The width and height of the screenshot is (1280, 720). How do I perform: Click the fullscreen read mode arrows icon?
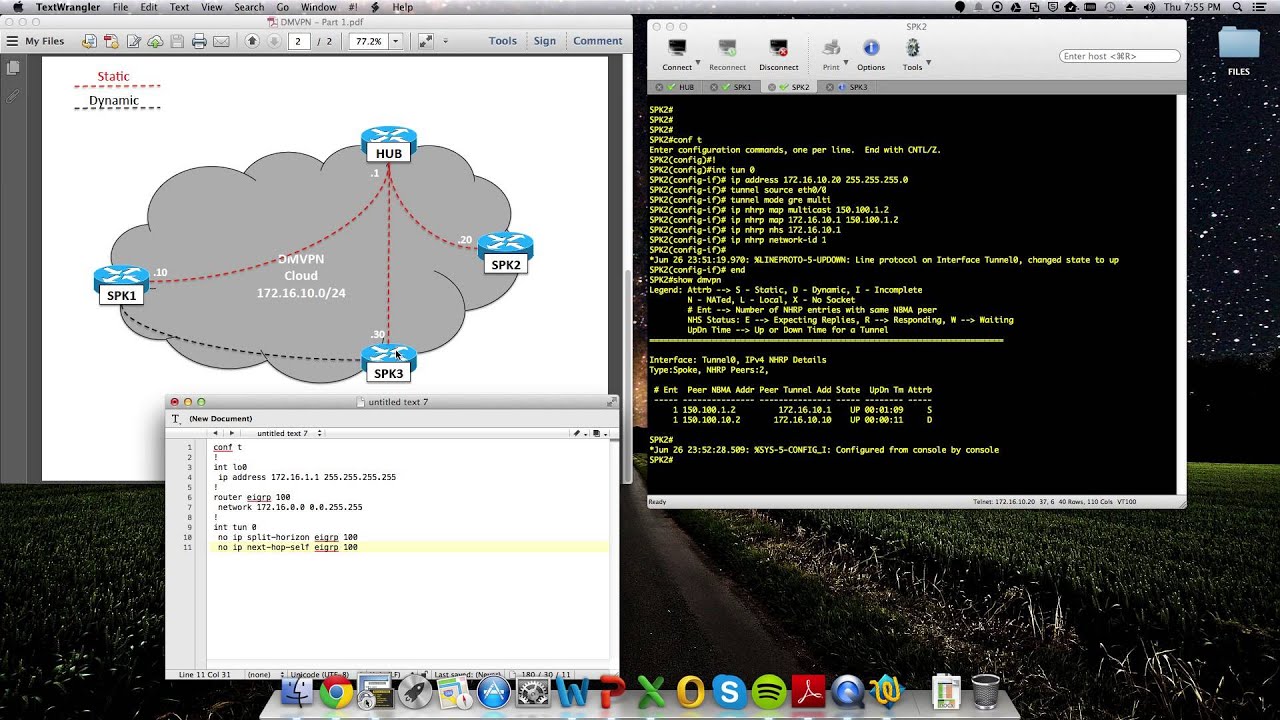point(425,41)
